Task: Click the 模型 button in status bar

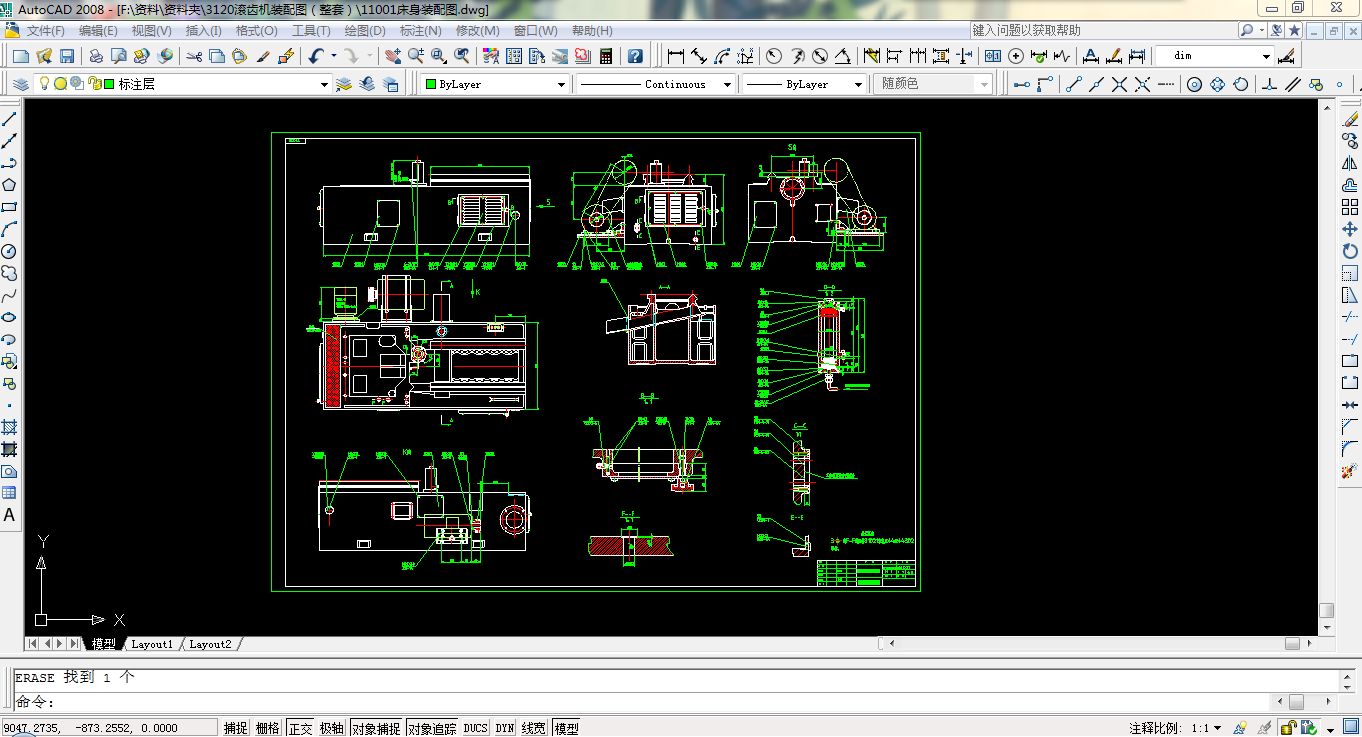Action: click(566, 728)
